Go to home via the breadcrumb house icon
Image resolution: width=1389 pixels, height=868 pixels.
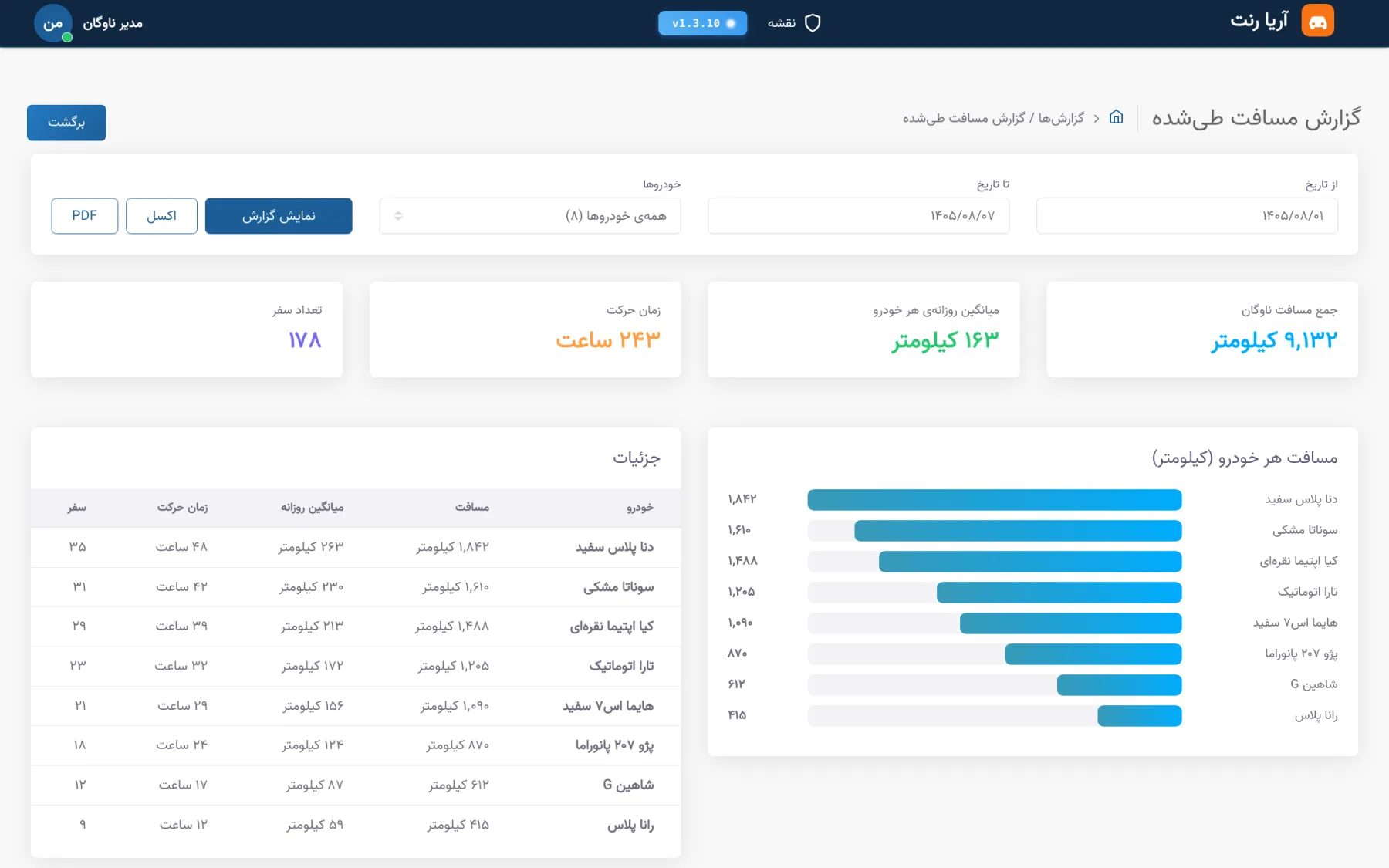coord(1116,117)
